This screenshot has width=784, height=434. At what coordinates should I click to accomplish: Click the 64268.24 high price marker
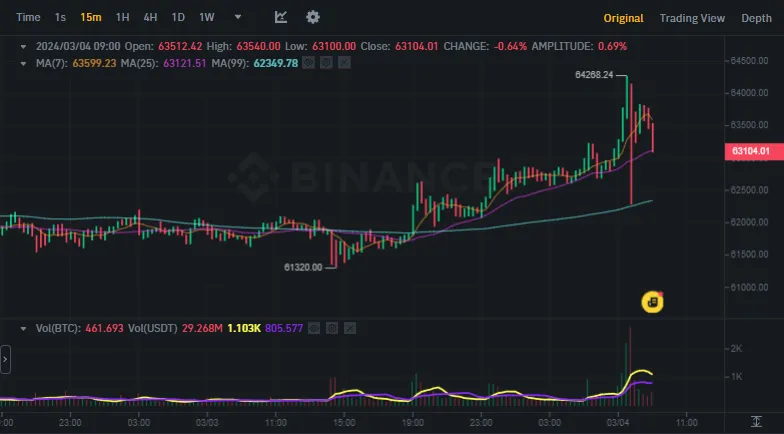coord(594,75)
